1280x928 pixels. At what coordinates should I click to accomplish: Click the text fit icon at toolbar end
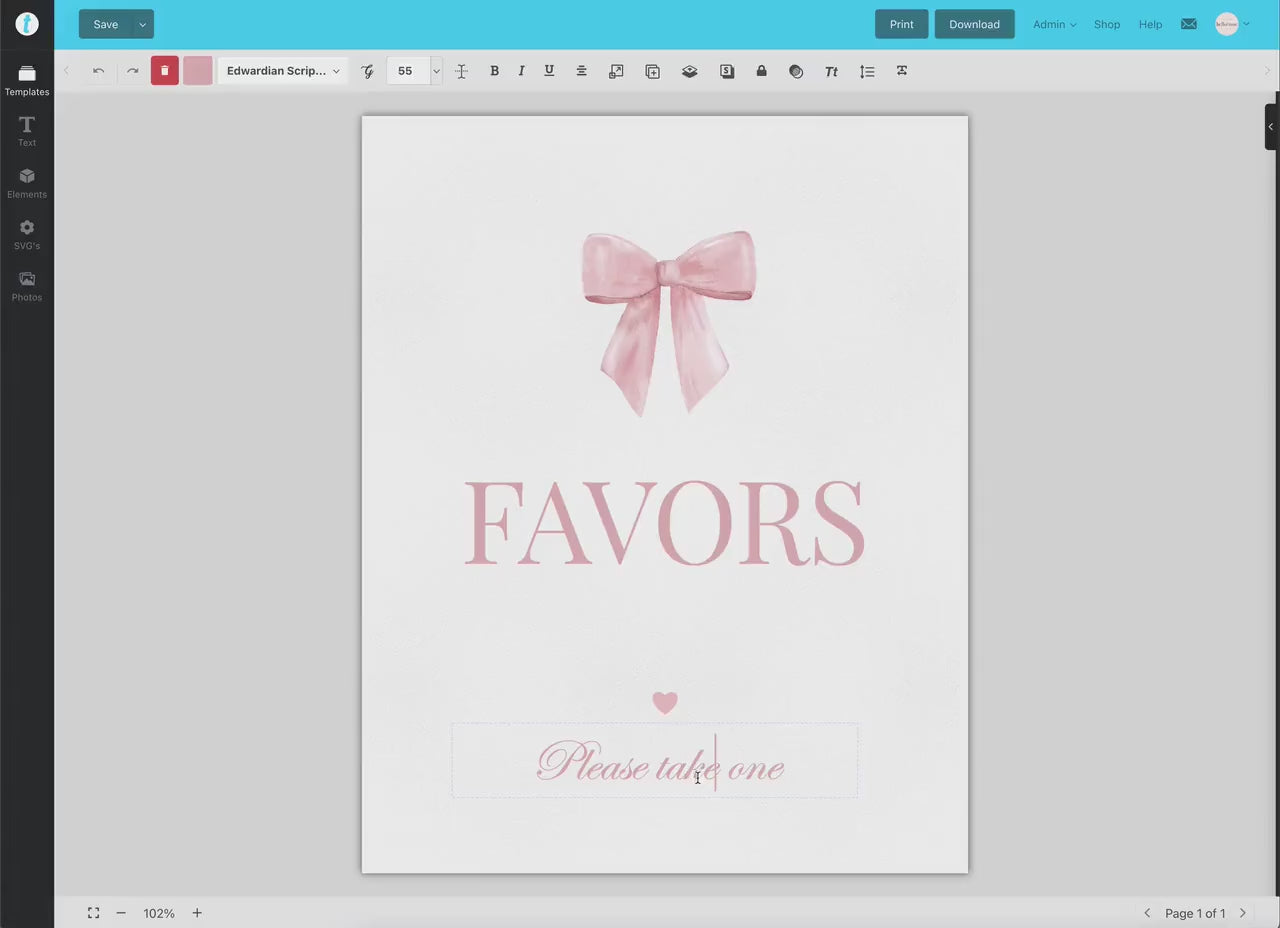[902, 71]
